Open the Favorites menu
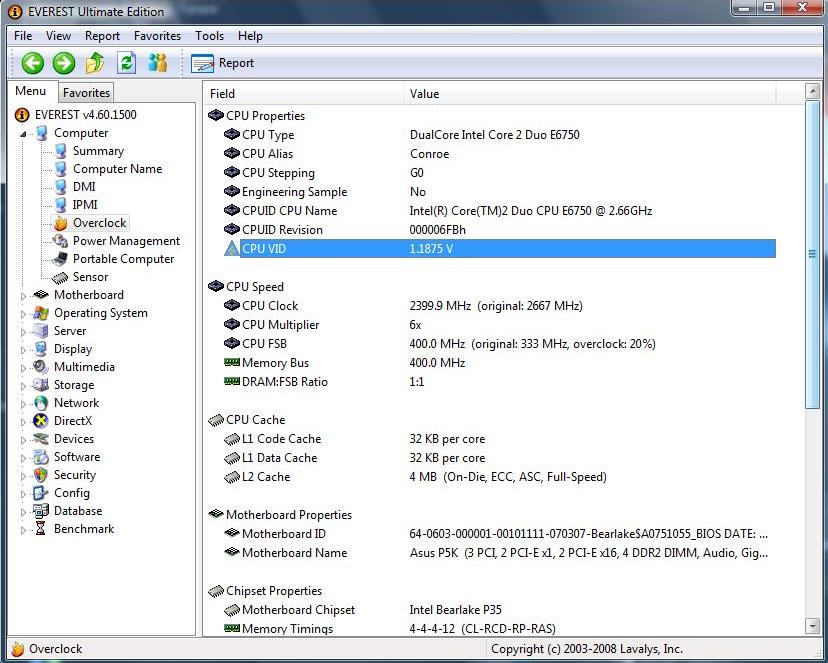 157,36
